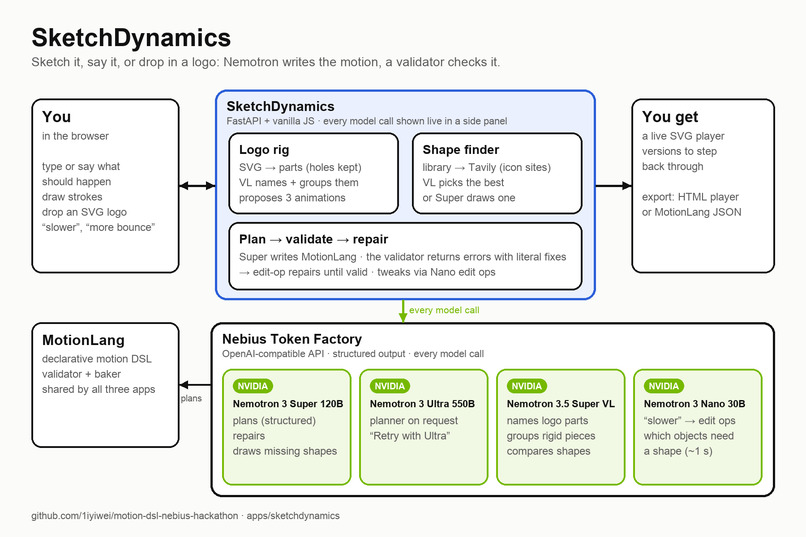This screenshot has width=806, height=537.
Task: Select the 'Logo rig' heading
Action: [x=264, y=150]
